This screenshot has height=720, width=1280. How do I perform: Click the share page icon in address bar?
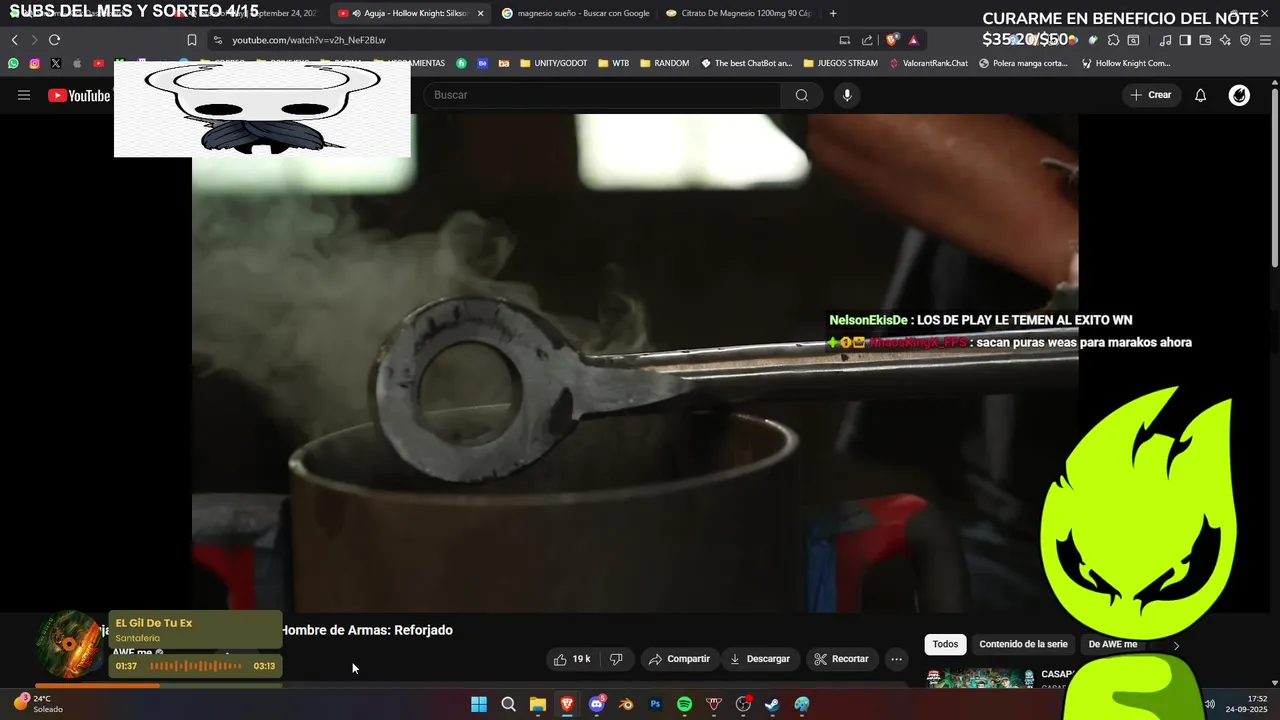[867, 40]
